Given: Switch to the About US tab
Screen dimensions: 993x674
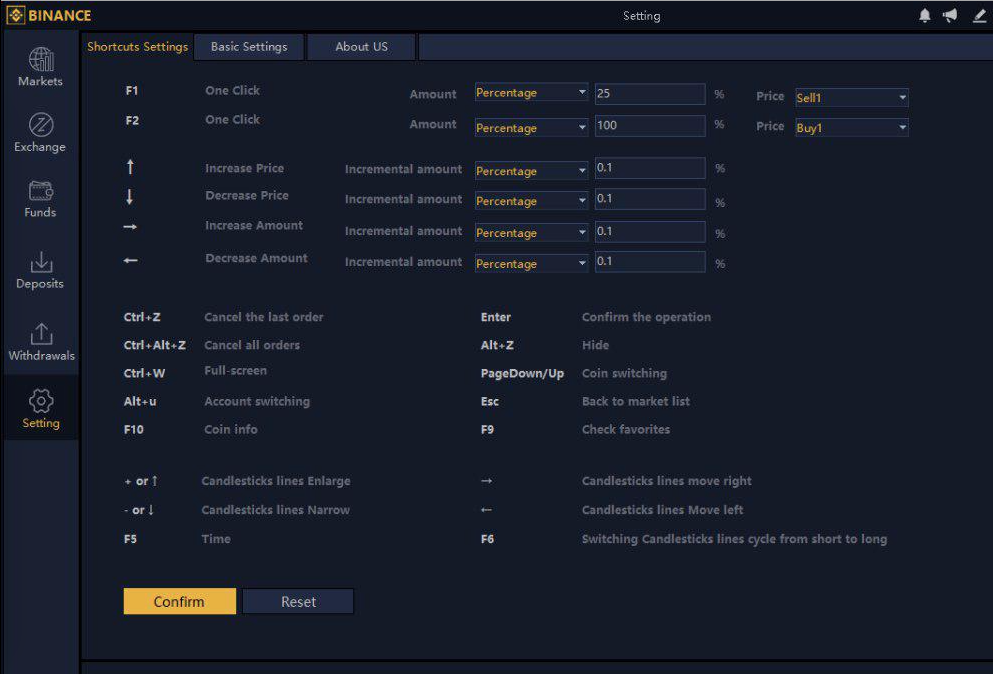Looking at the screenshot, I should tap(362, 47).
